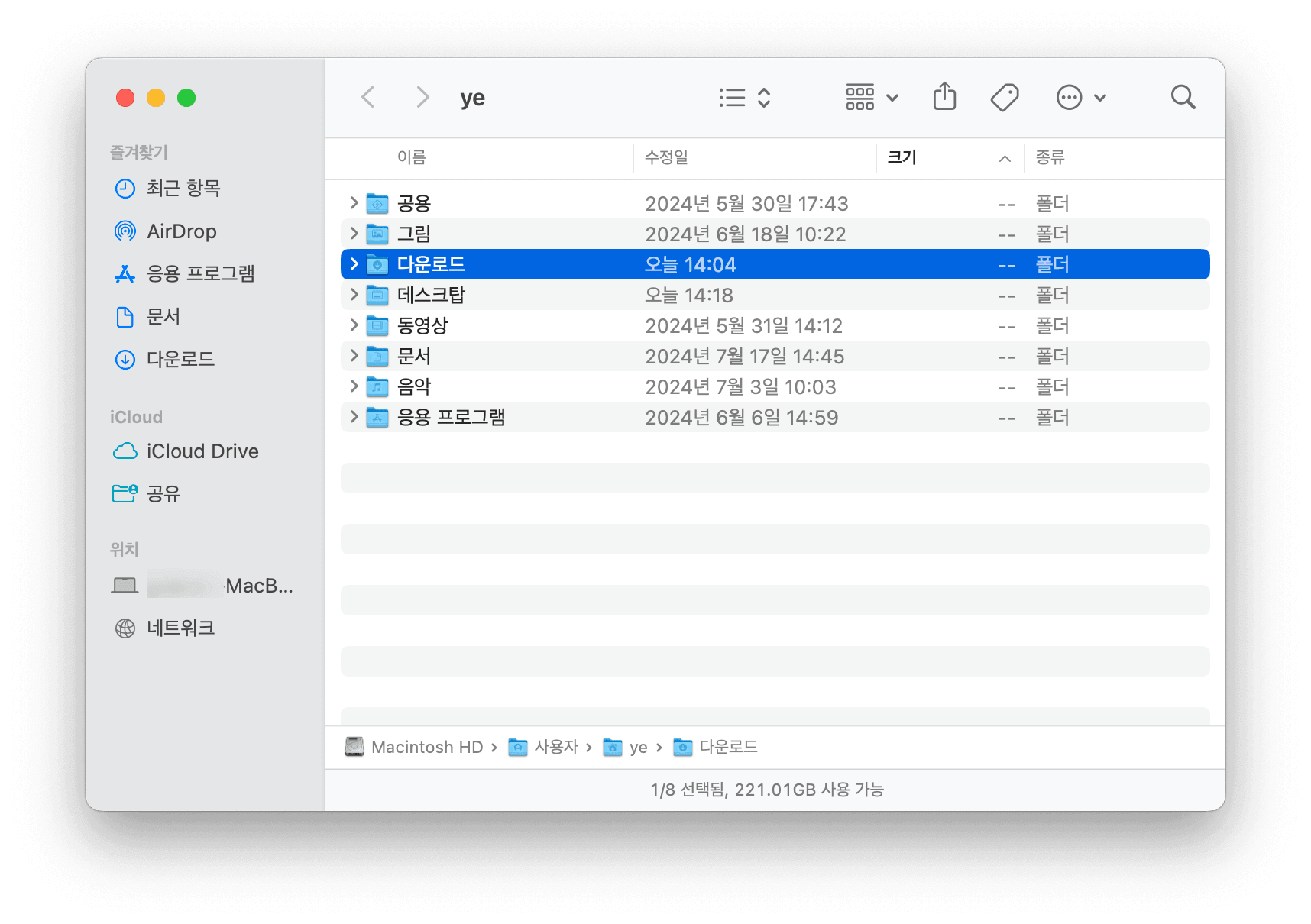This screenshot has height=924, width=1311.
Task: Click the Tag icon in toolbar
Action: click(1005, 98)
